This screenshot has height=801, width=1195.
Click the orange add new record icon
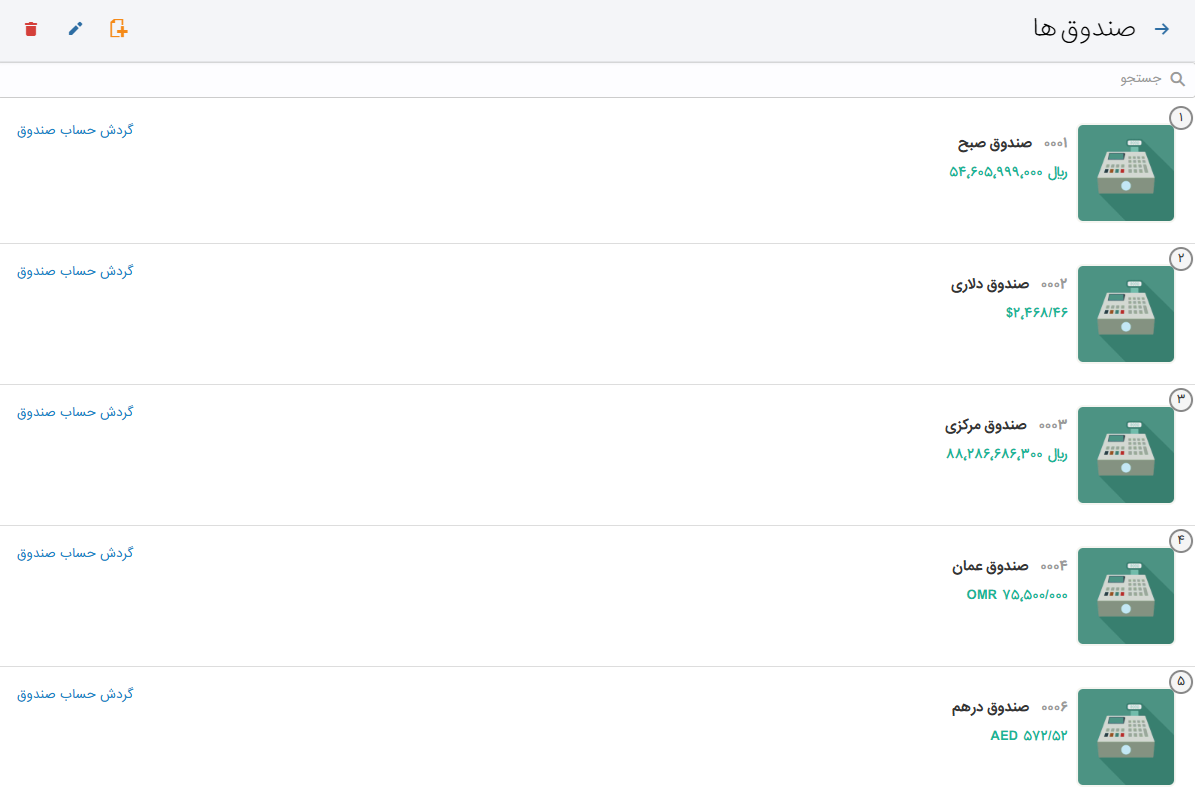(x=118, y=29)
